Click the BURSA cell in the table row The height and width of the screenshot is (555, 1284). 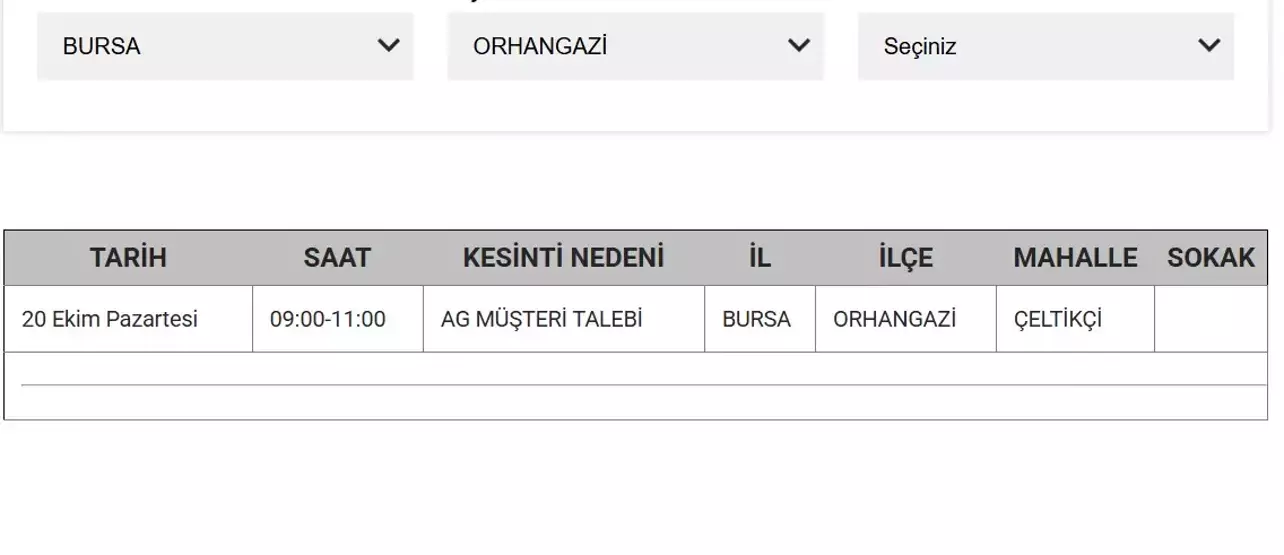[757, 319]
